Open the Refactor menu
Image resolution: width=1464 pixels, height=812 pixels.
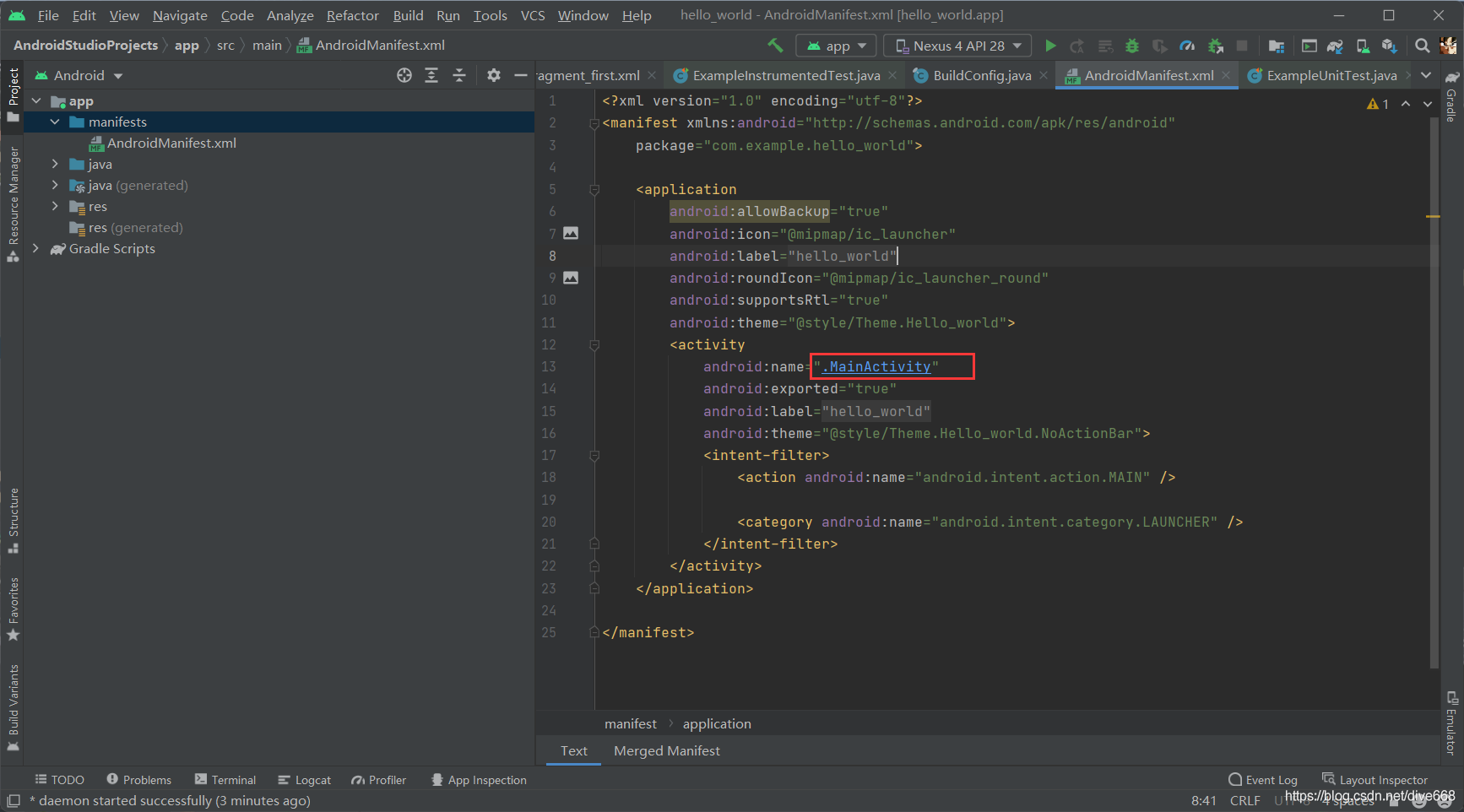[353, 15]
